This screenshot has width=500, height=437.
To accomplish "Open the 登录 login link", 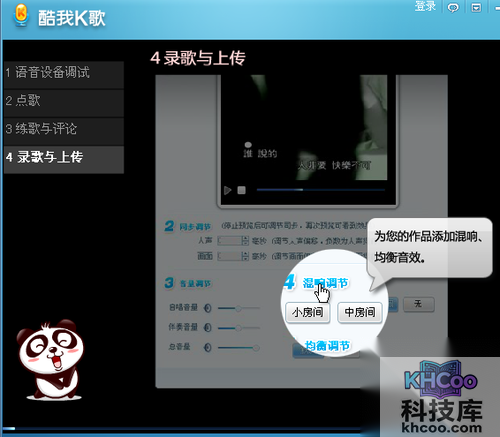I will (x=425, y=6).
